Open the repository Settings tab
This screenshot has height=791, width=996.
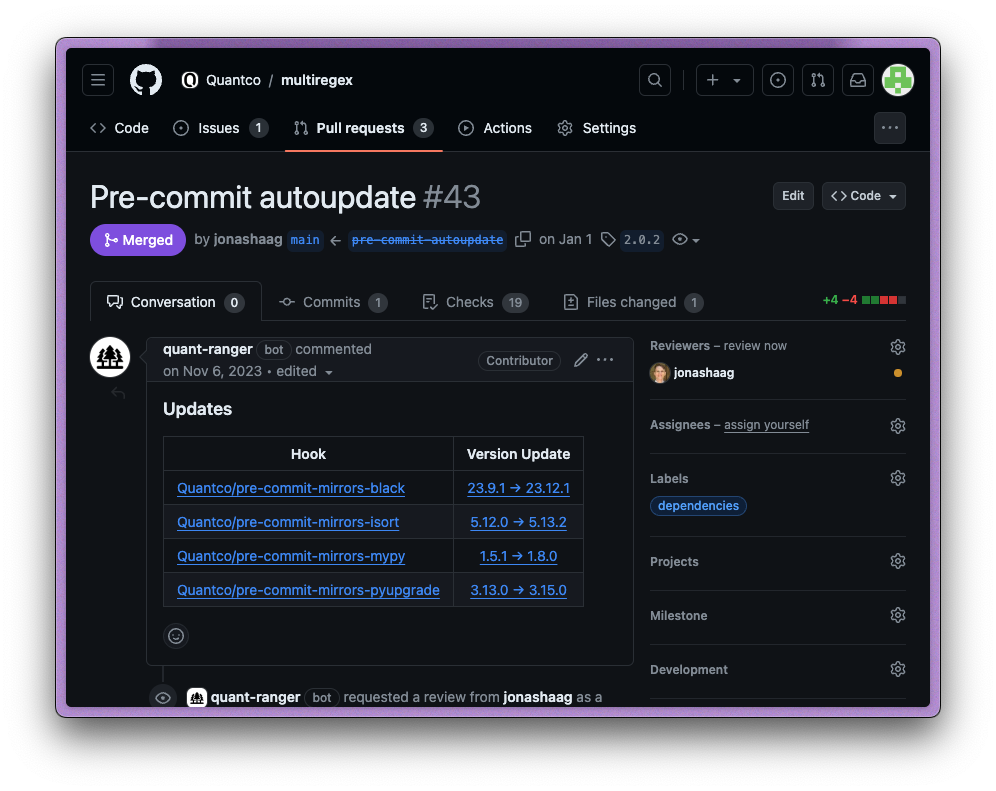tap(596, 128)
